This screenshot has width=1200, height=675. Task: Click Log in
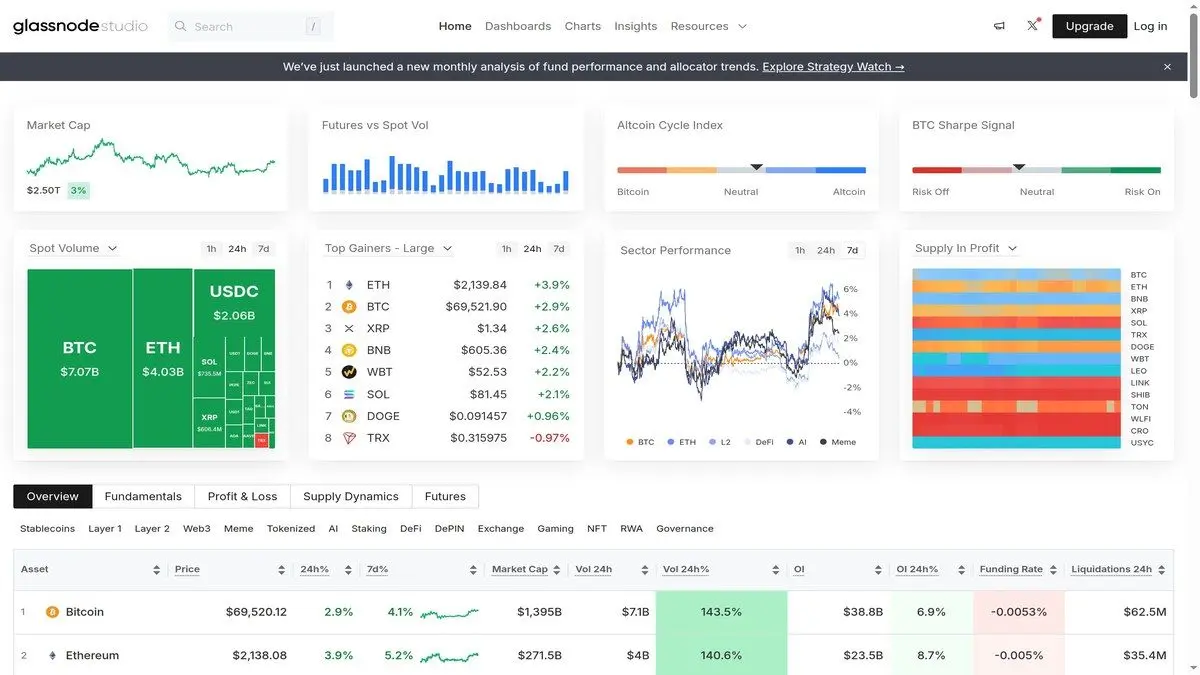tap(1150, 26)
